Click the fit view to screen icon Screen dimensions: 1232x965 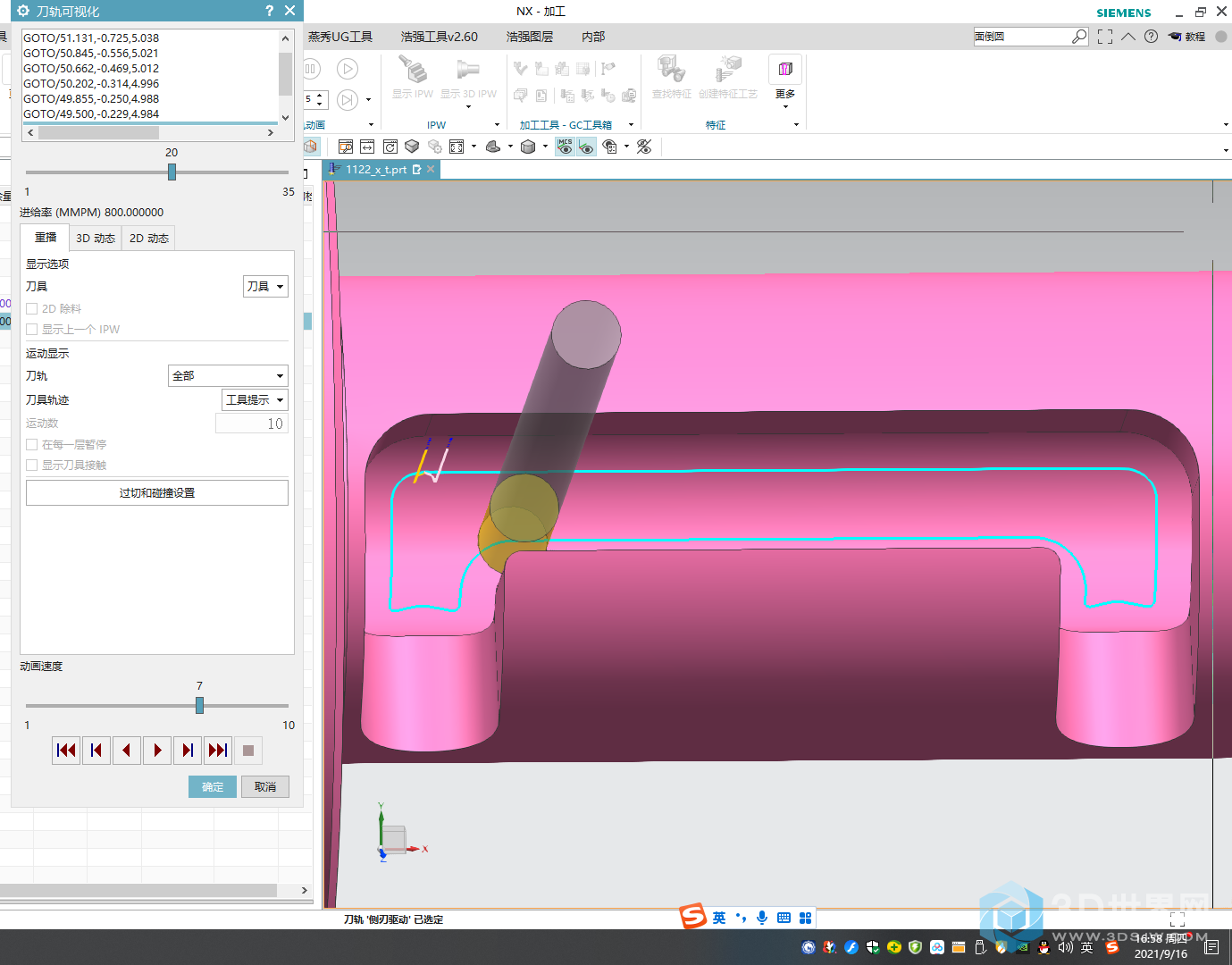click(x=457, y=147)
